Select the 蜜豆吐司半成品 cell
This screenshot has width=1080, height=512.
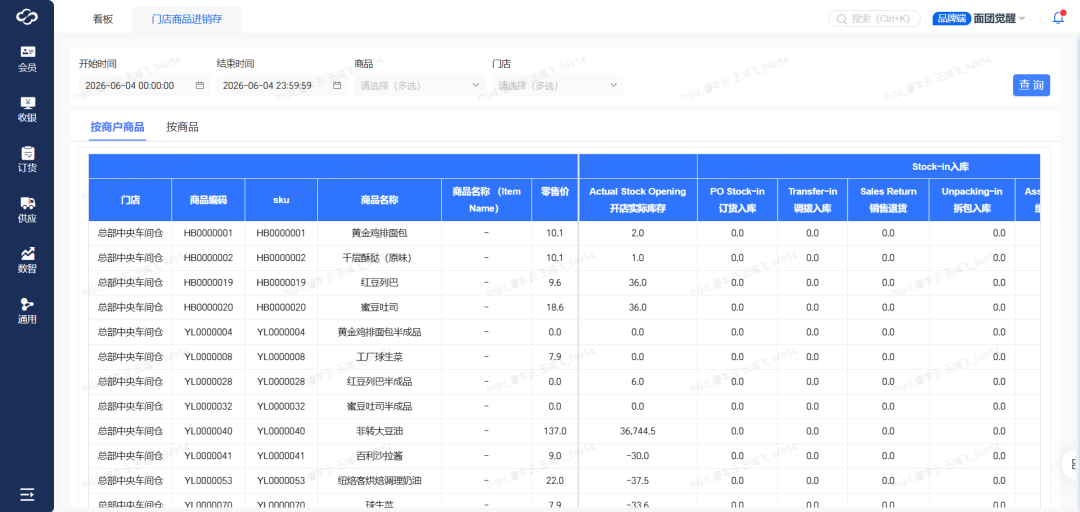380,407
